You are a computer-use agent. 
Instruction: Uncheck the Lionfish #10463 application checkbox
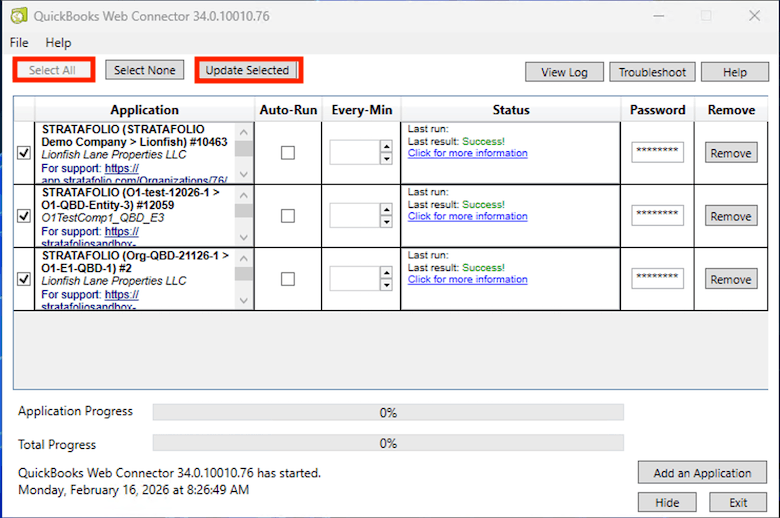[24, 153]
